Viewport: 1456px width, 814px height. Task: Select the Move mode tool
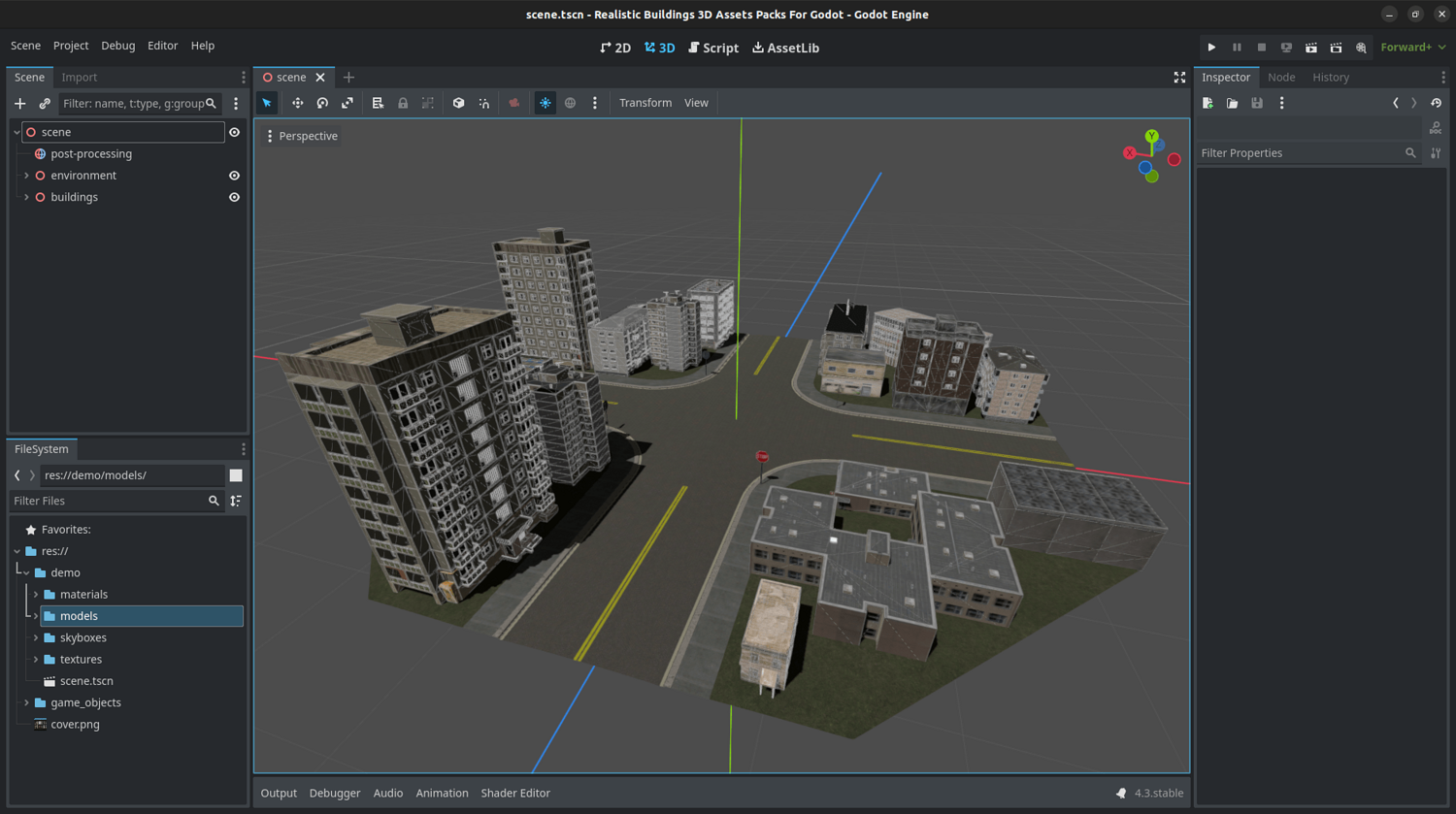click(x=297, y=103)
